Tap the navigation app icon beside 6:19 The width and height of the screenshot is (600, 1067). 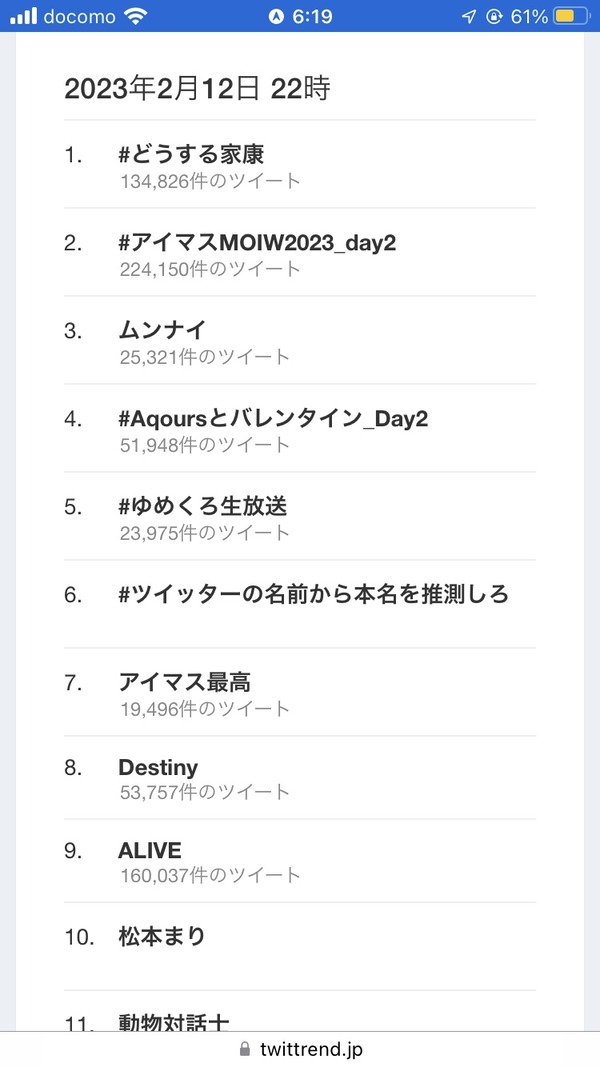[276, 16]
